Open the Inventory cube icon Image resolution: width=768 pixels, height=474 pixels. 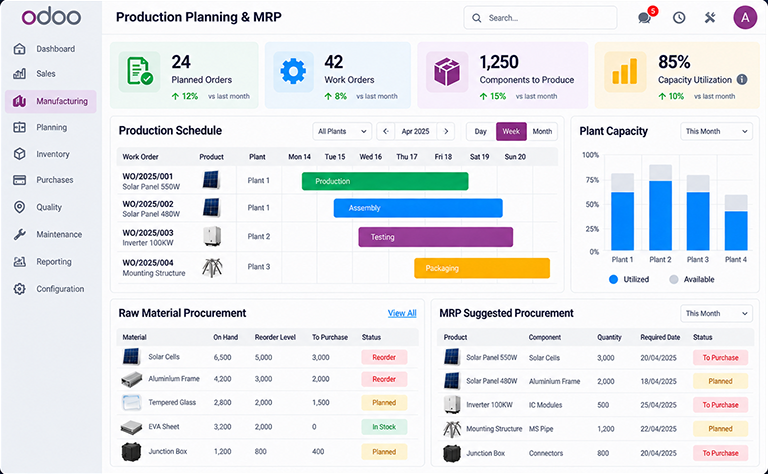19,154
